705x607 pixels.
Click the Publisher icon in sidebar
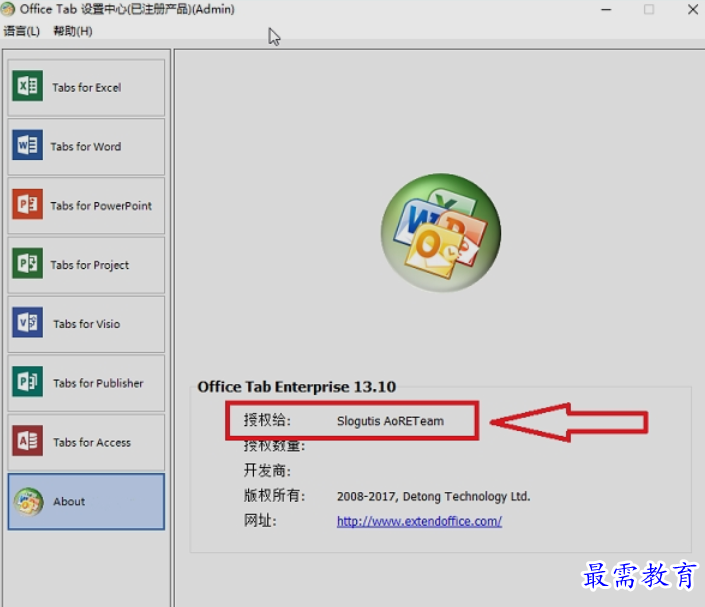point(27,382)
